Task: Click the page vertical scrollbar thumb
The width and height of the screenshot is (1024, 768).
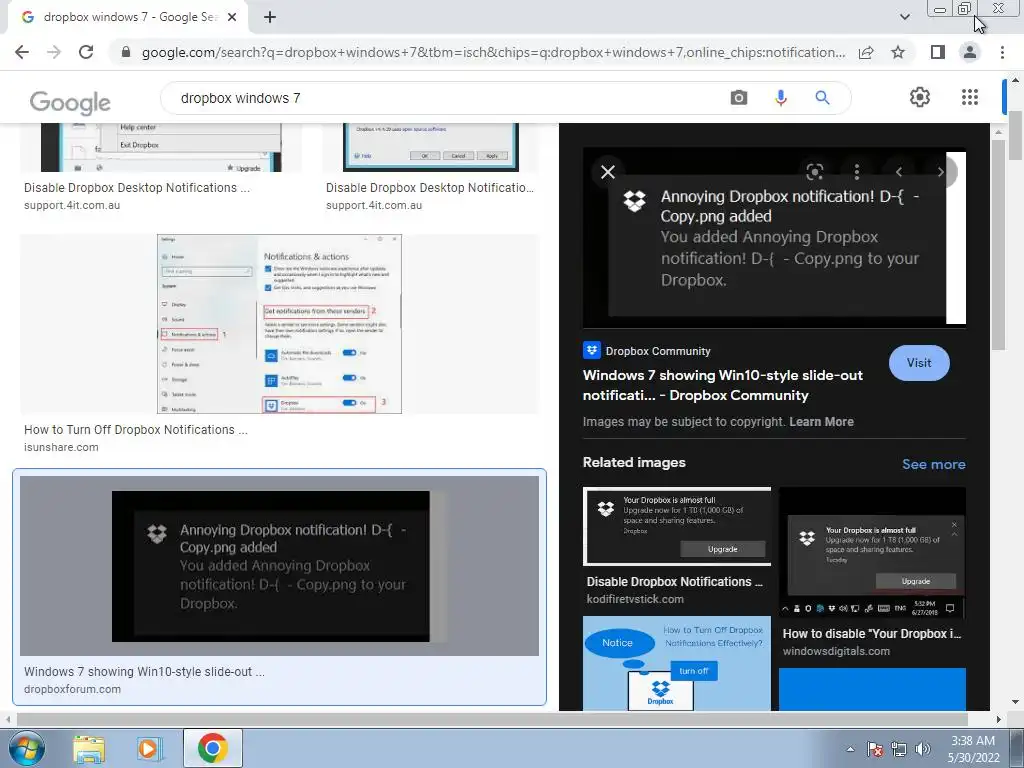Action: [1015, 136]
